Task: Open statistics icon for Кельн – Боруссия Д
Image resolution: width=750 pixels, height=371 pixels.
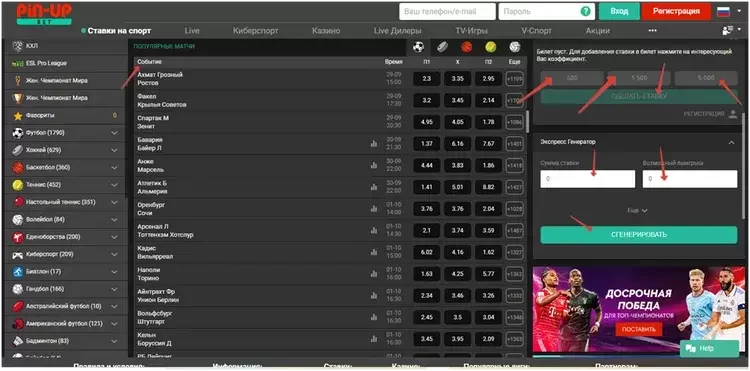Action: (x=374, y=339)
